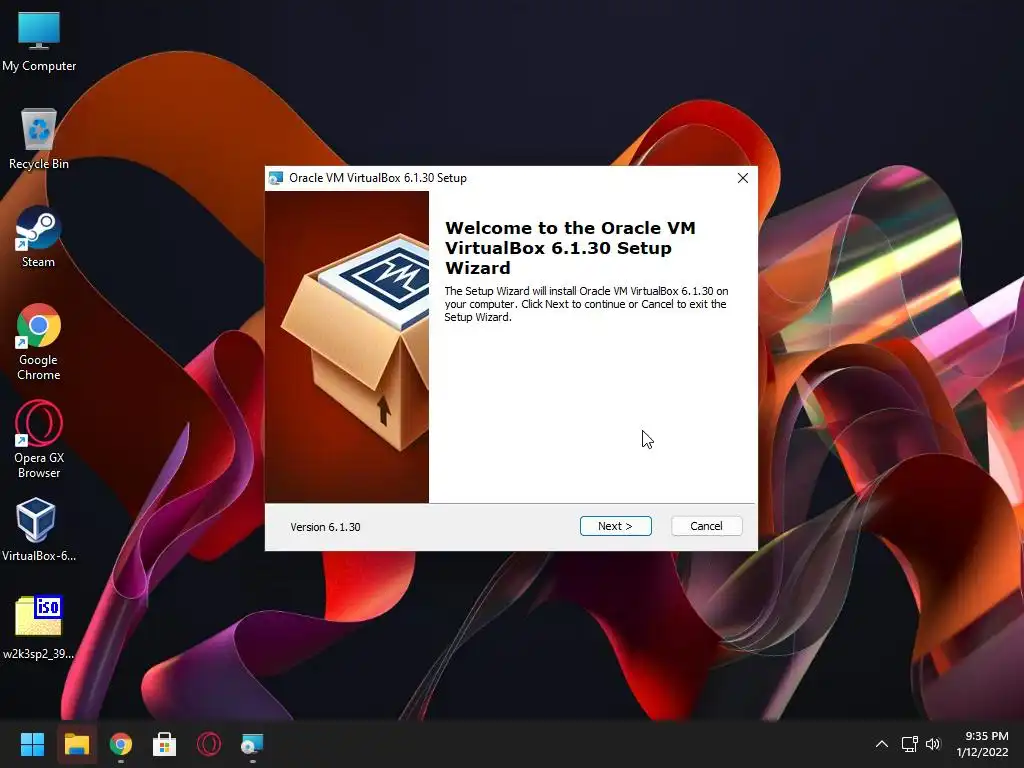This screenshot has width=1024, height=768.
Task: Click the 'Version 6.1.30' text
Action: pos(325,527)
